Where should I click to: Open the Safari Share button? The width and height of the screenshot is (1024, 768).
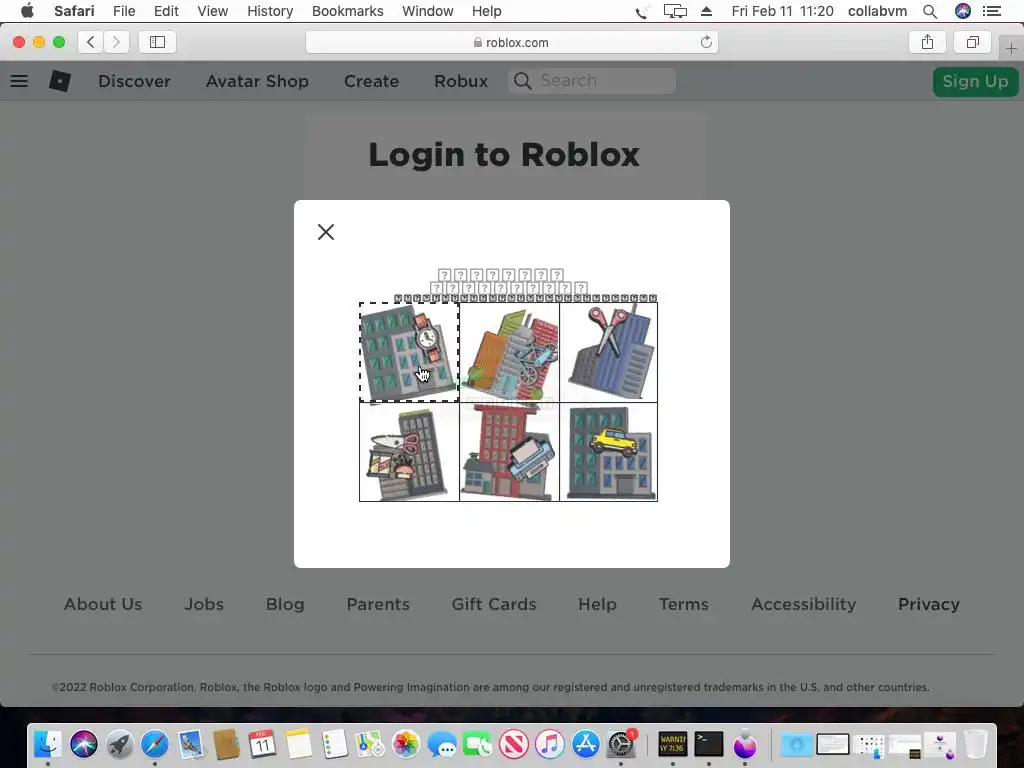[927, 42]
